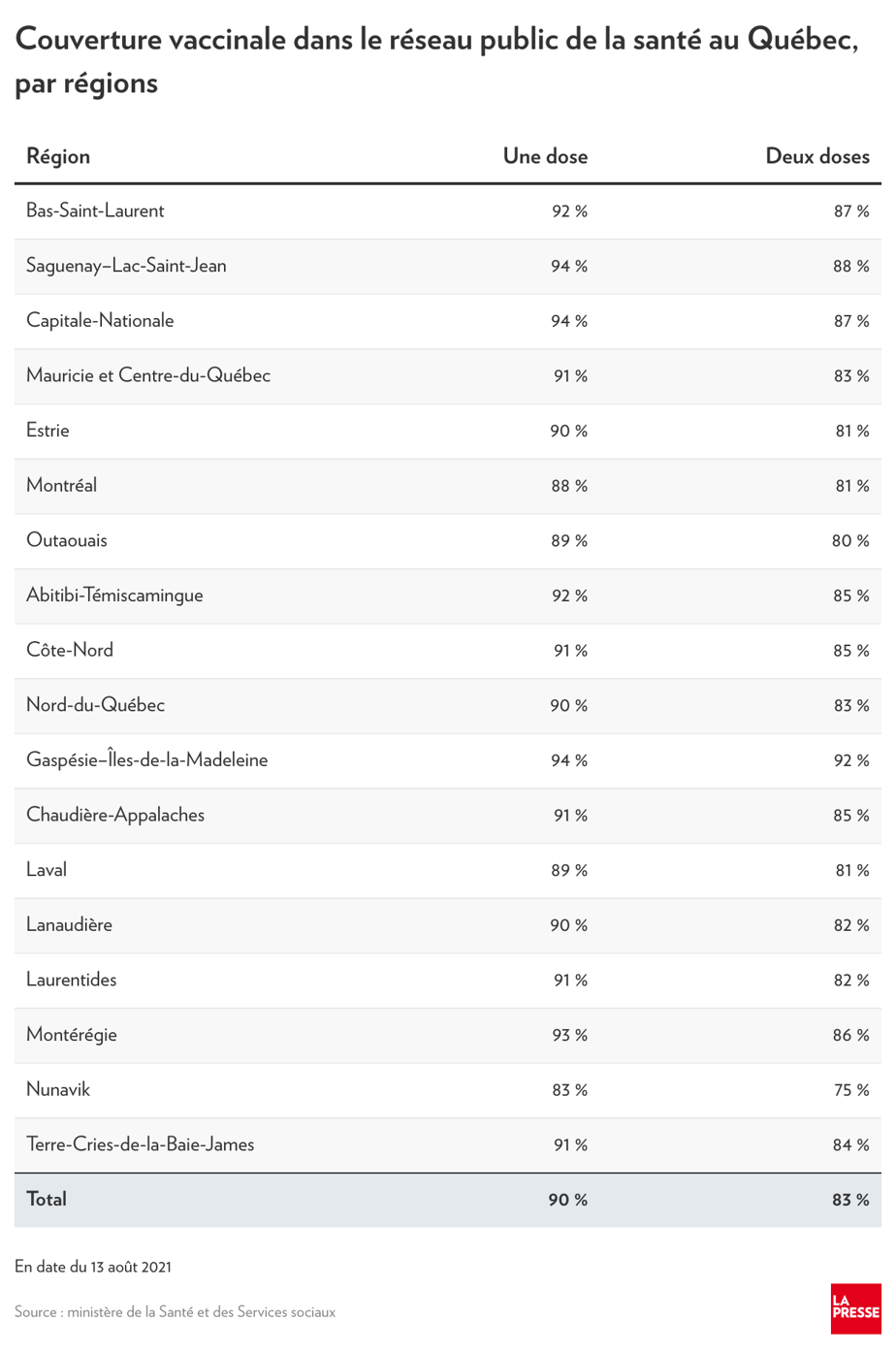Select the Région column header
896x1353 pixels.
[58, 156]
